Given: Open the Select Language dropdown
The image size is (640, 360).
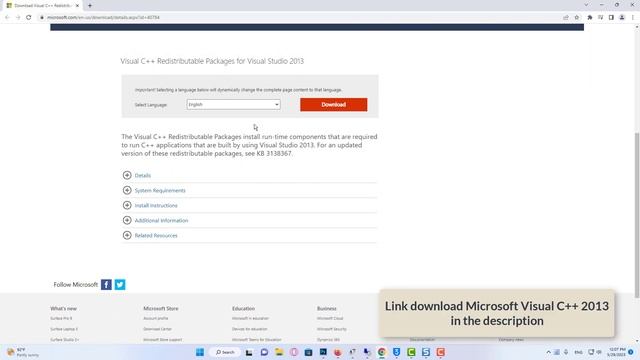Looking at the screenshot, I should [233, 104].
